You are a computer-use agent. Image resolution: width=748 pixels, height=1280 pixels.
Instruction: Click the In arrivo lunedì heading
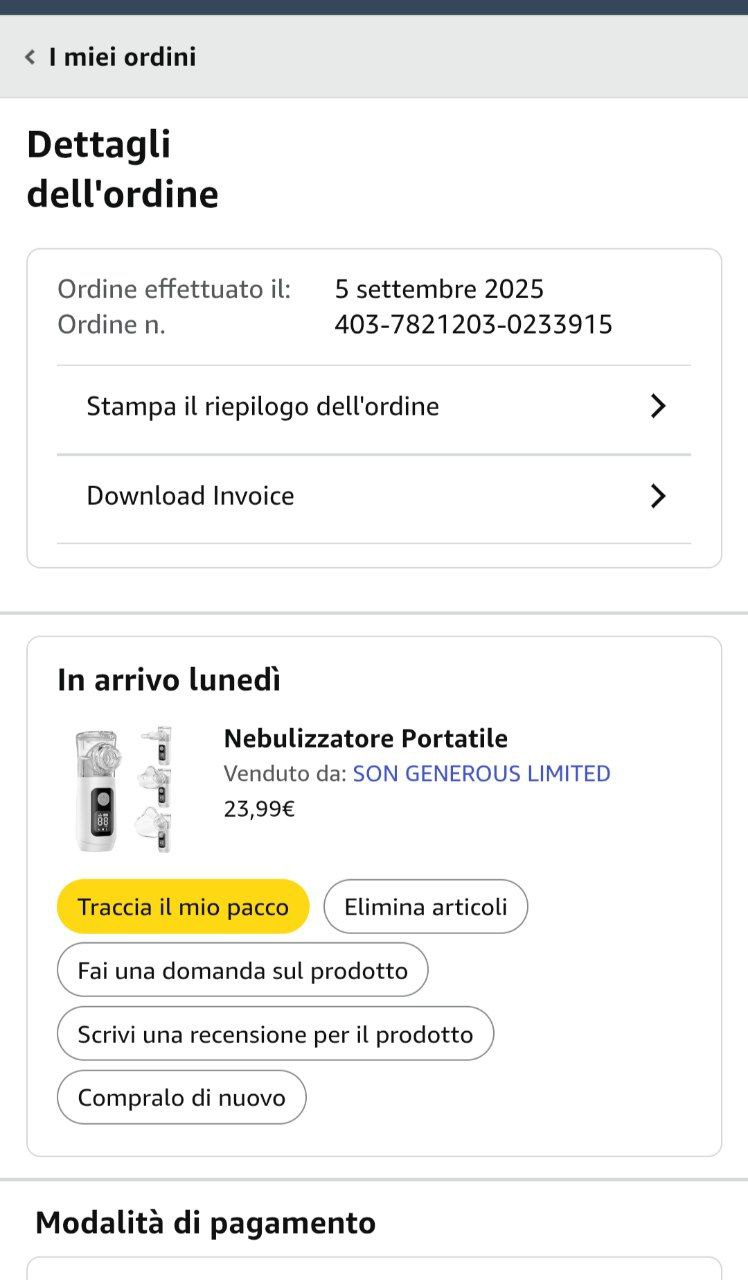(169, 680)
